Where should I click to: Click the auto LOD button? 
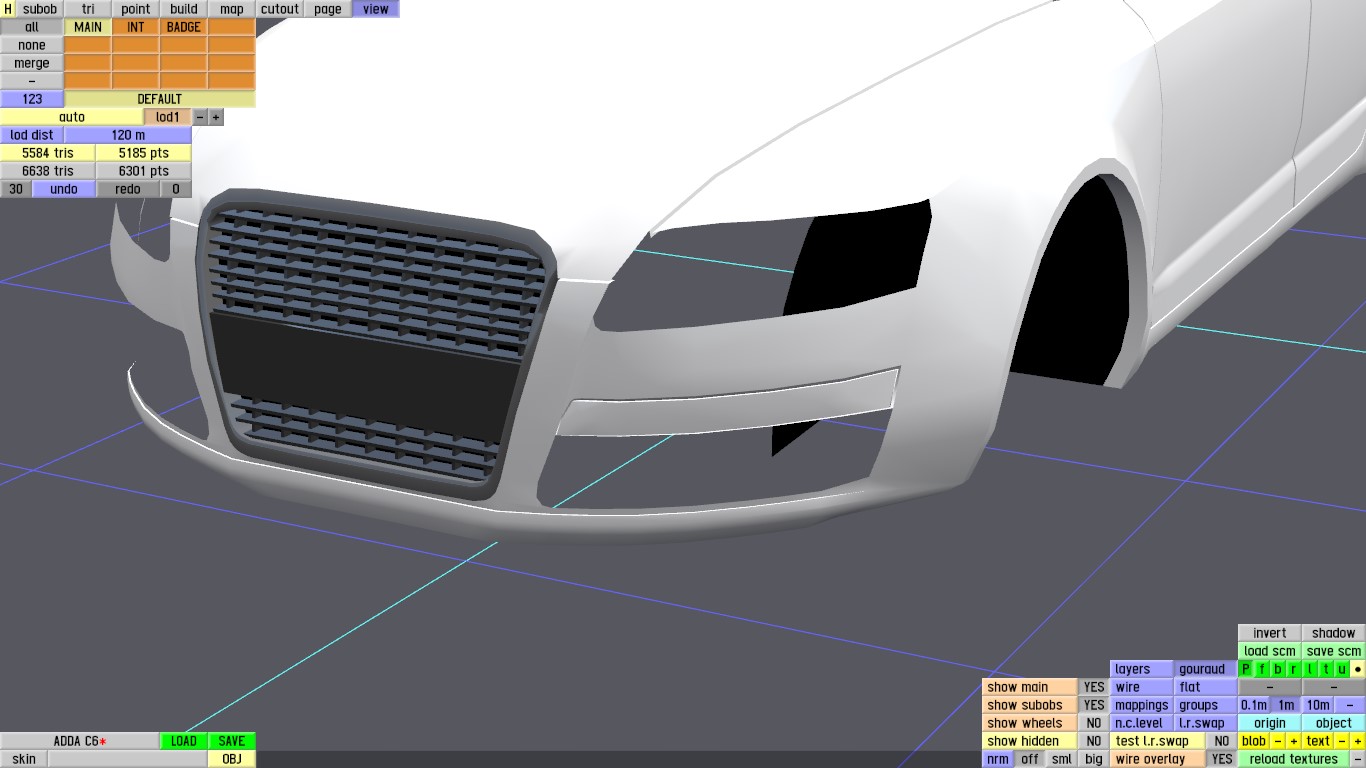click(x=72, y=117)
